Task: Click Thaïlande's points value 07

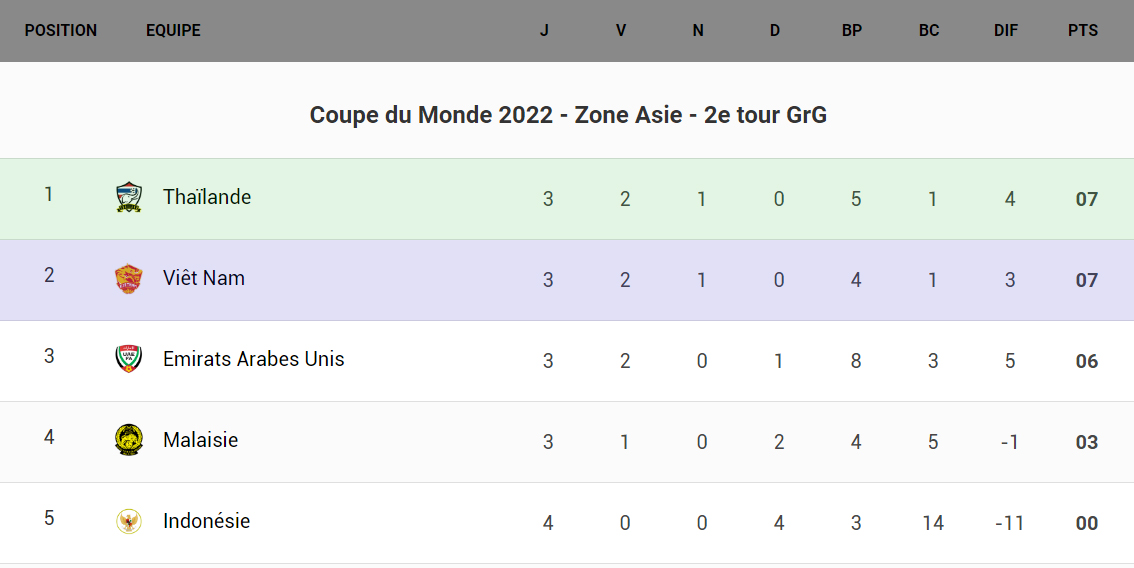Action: point(1087,199)
